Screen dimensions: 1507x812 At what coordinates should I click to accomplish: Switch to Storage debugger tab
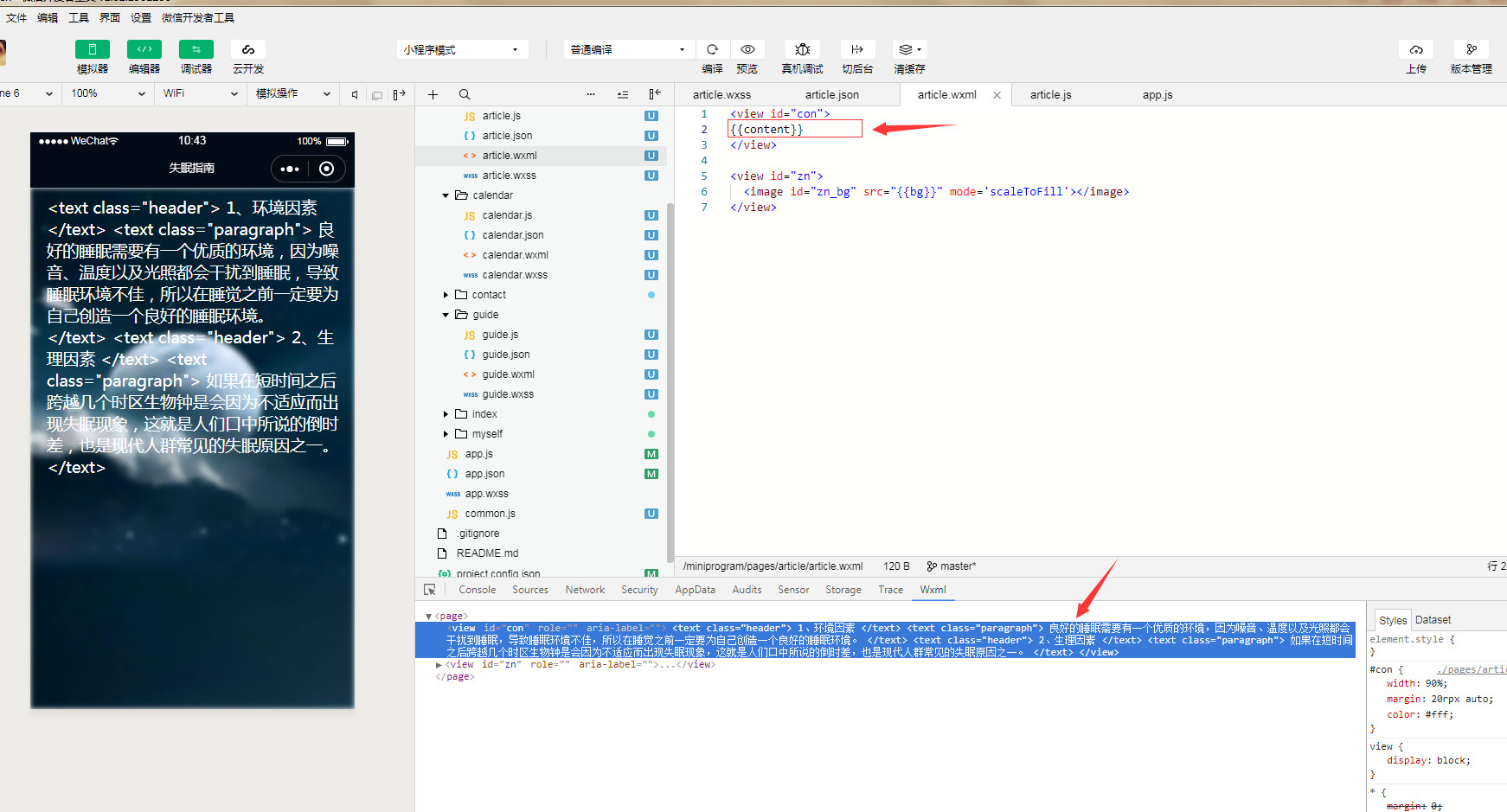(x=843, y=590)
